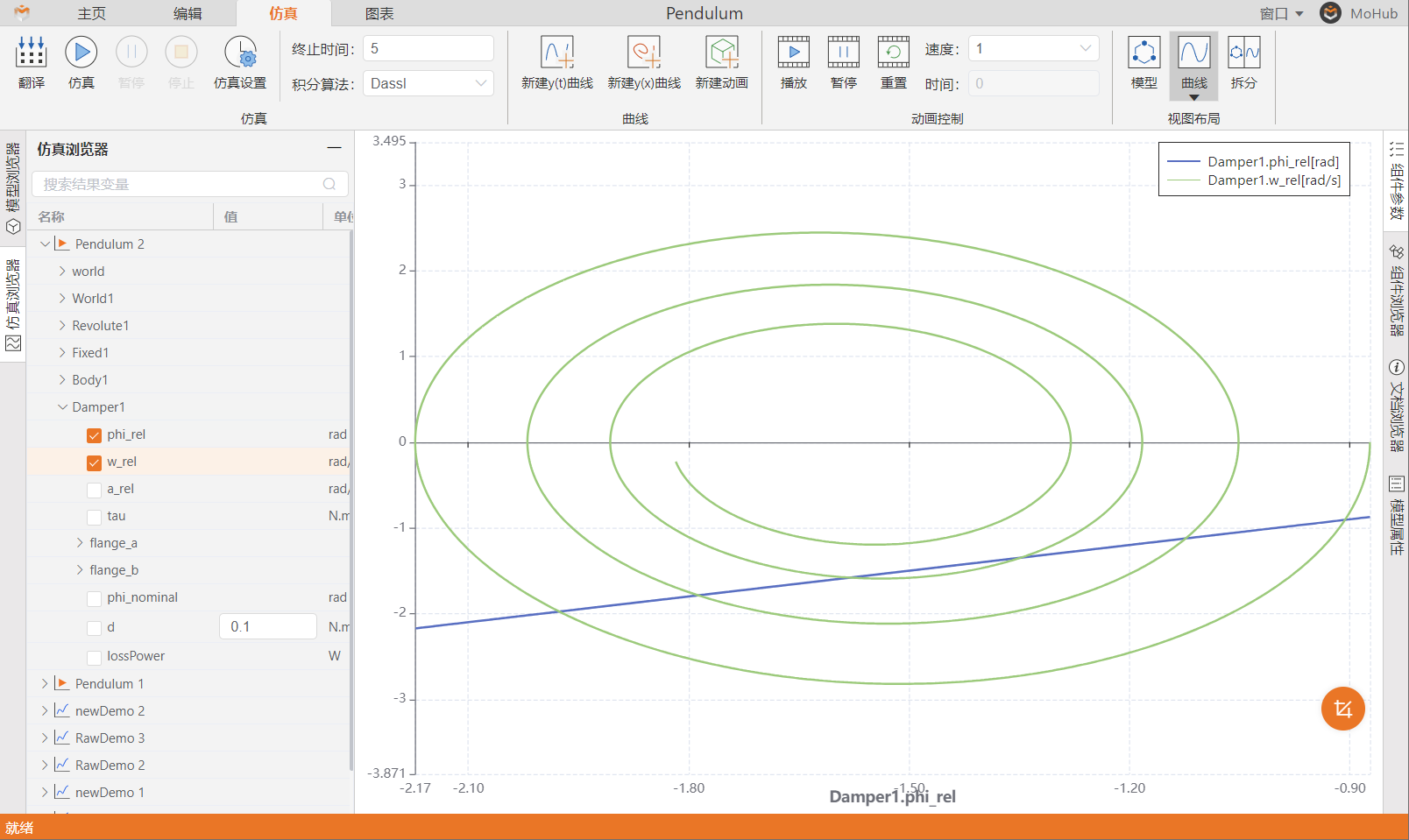Minimize the simulation browser panel

pyautogui.click(x=334, y=148)
